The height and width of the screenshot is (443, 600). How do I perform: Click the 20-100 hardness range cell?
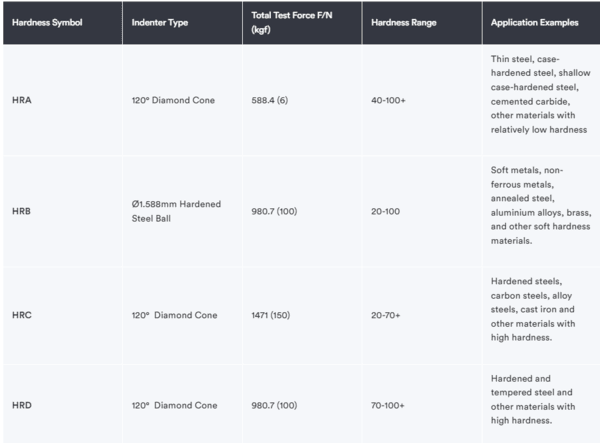387,211
